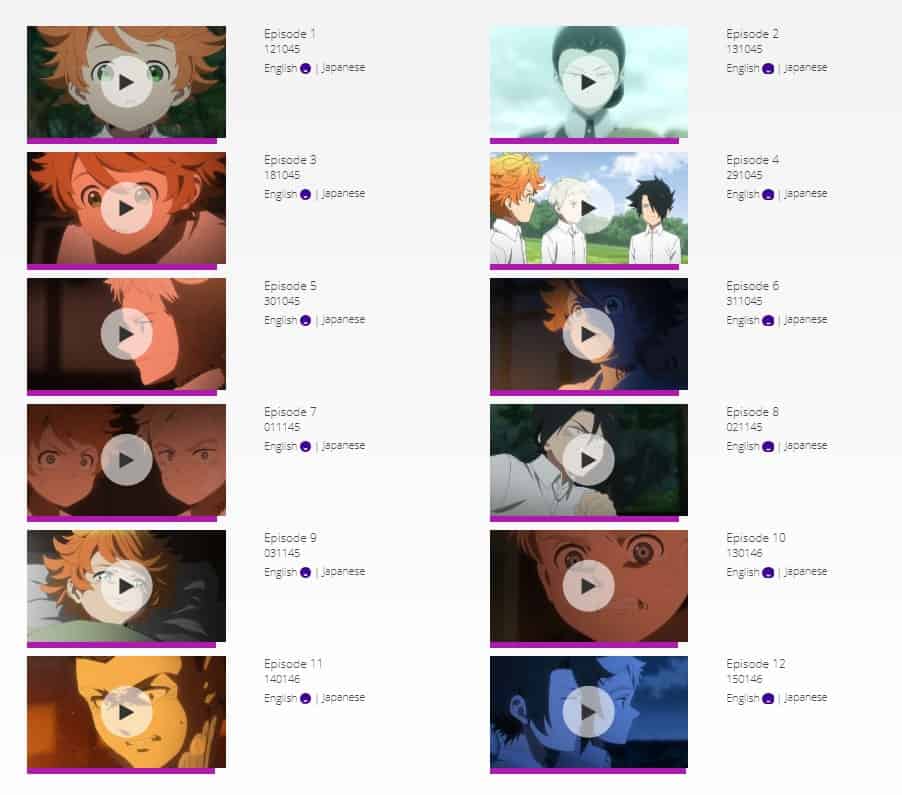Play Episode 2 video
Image resolution: width=902 pixels, height=795 pixels.
point(588,82)
